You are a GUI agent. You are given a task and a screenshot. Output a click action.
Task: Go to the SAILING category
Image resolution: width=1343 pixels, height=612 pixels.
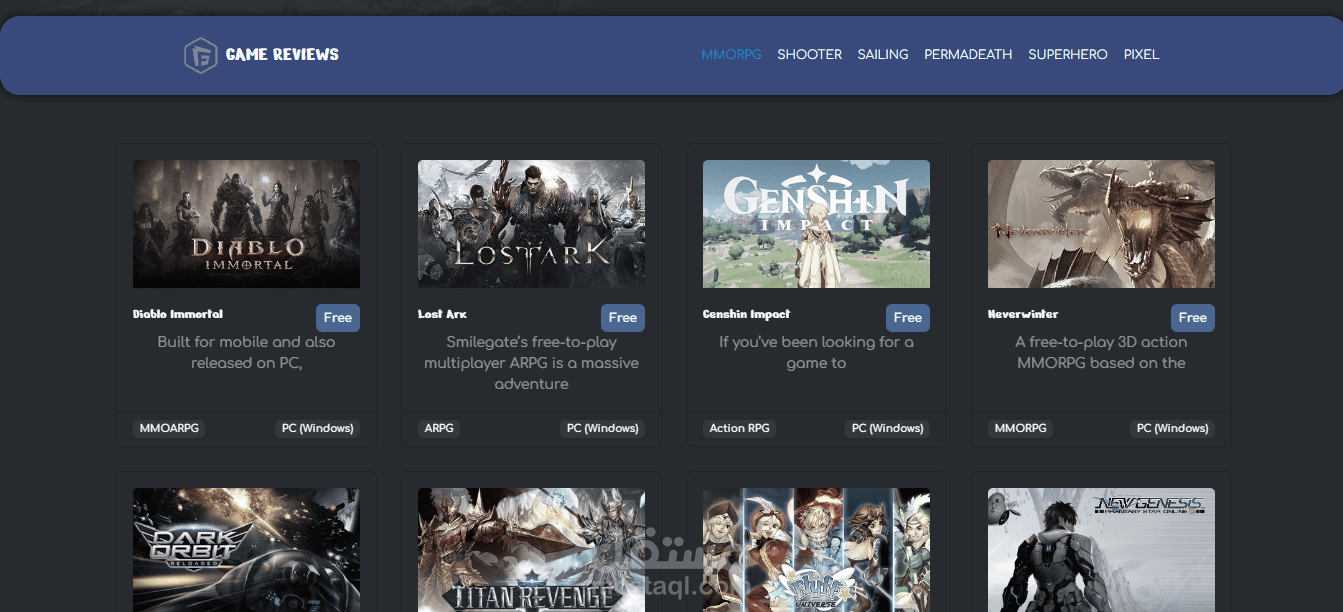883,55
